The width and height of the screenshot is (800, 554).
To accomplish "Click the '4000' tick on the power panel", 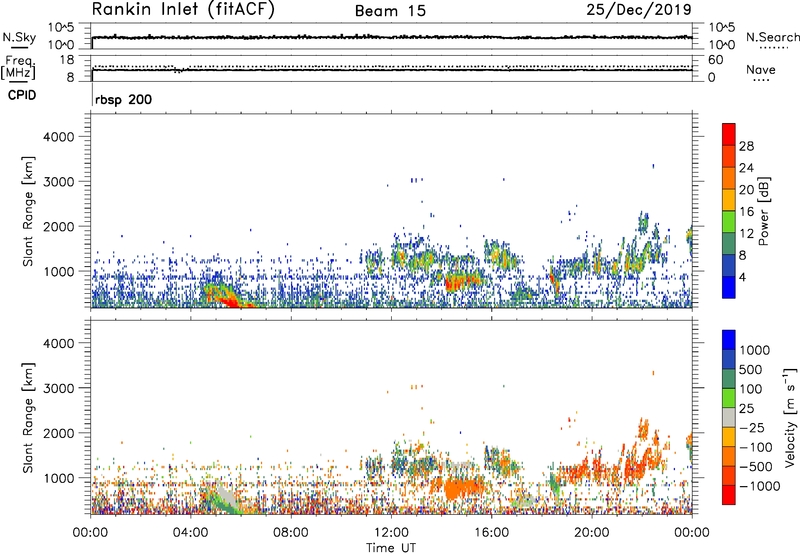I will [x=58, y=137].
